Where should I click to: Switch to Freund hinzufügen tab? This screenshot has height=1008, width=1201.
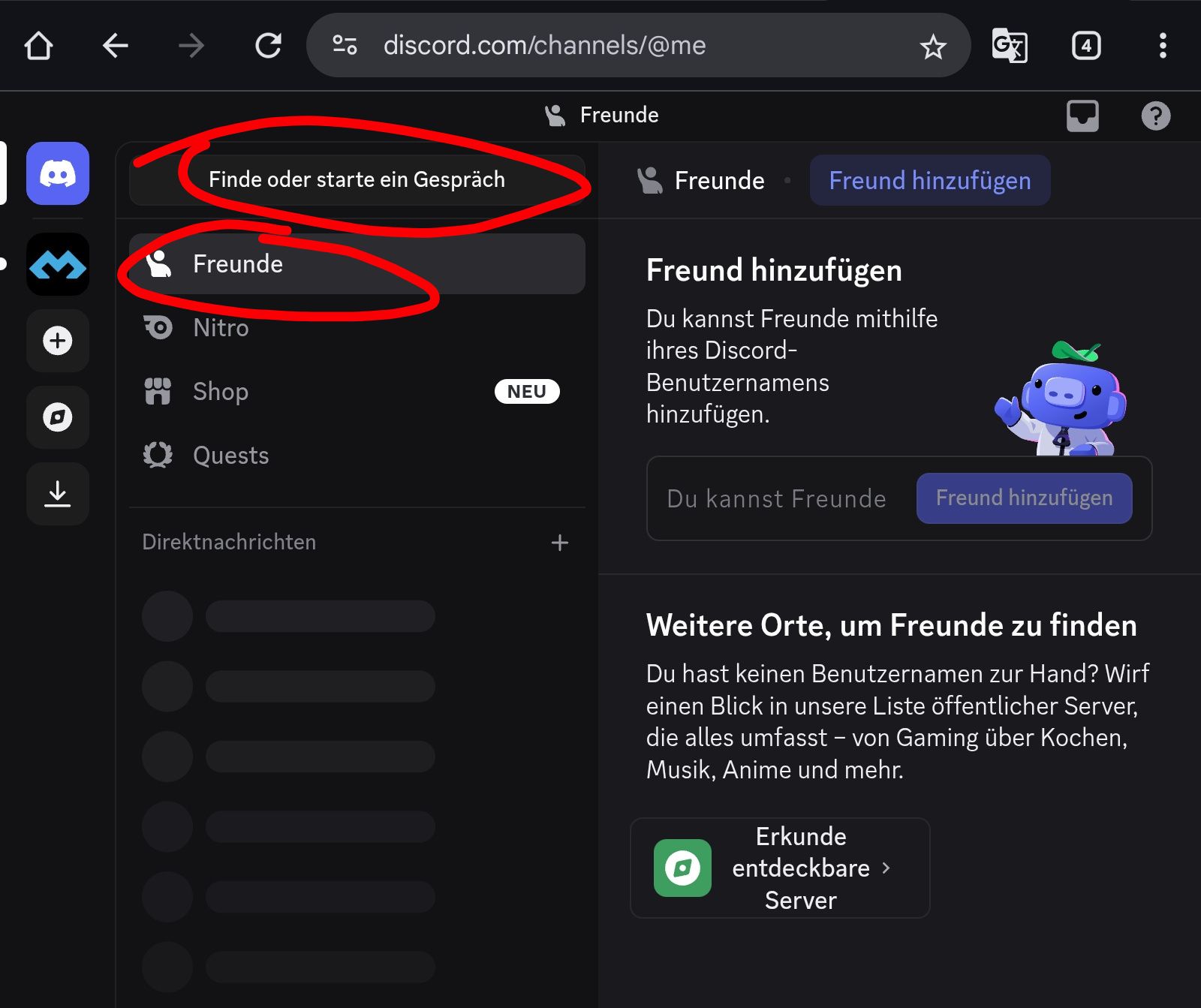(x=929, y=181)
